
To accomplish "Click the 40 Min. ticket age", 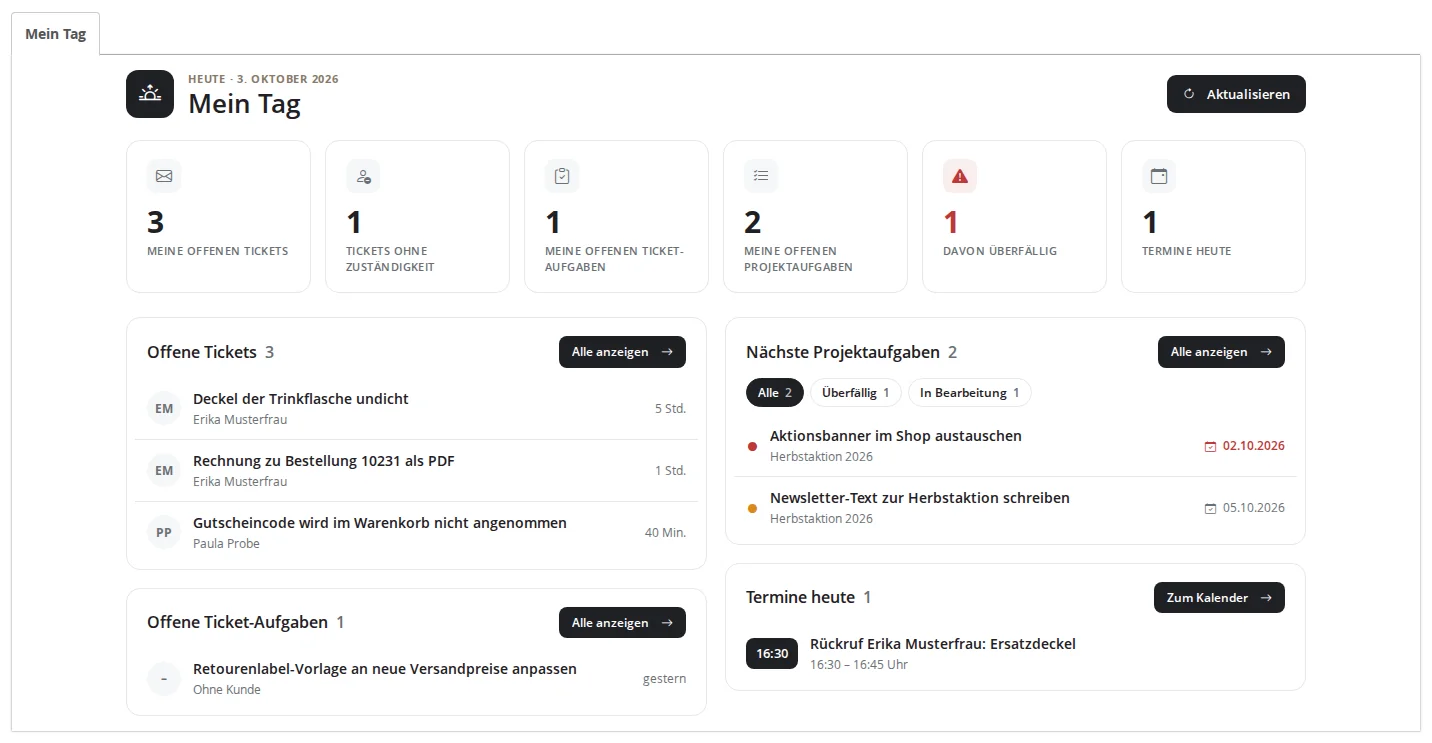I will pos(665,532).
